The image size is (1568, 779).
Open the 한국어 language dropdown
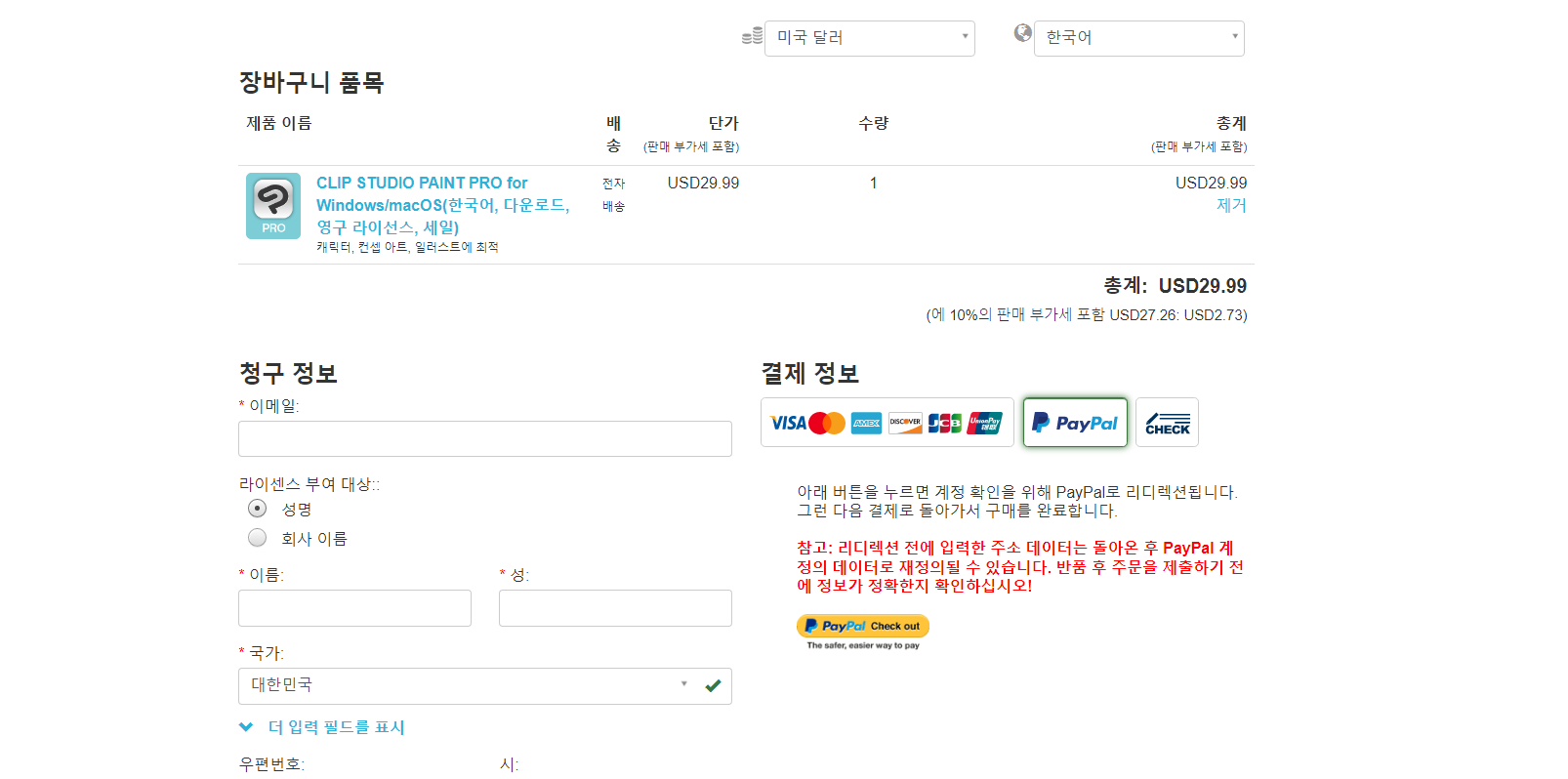click(1138, 38)
